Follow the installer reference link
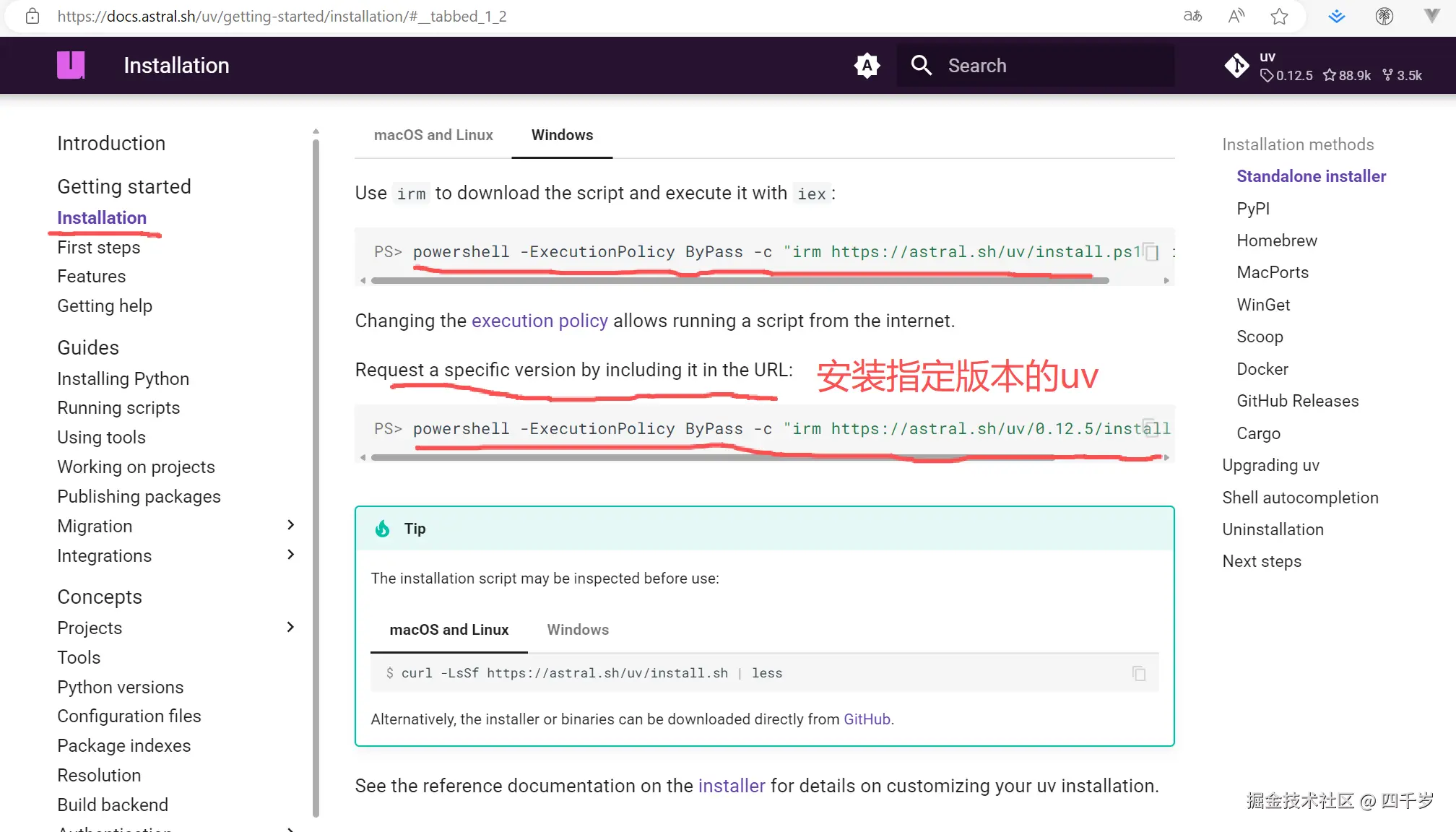The image size is (1456, 832). tap(732, 786)
